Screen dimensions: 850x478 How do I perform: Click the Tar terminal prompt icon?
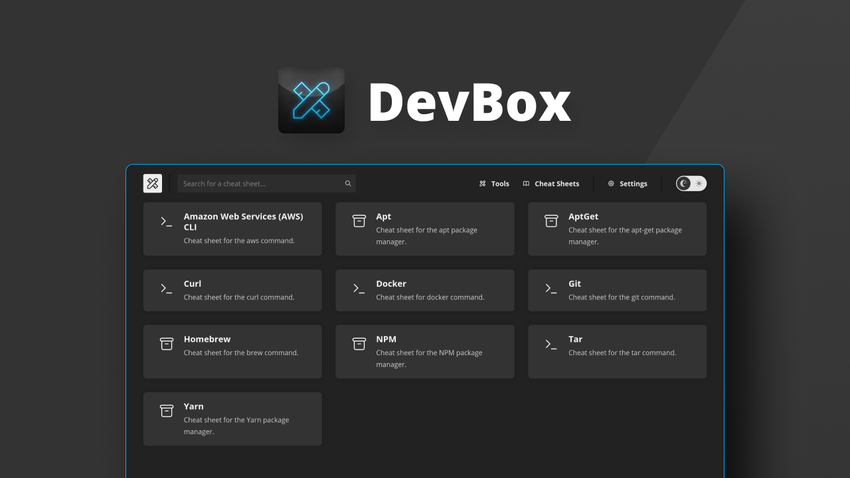click(x=551, y=344)
